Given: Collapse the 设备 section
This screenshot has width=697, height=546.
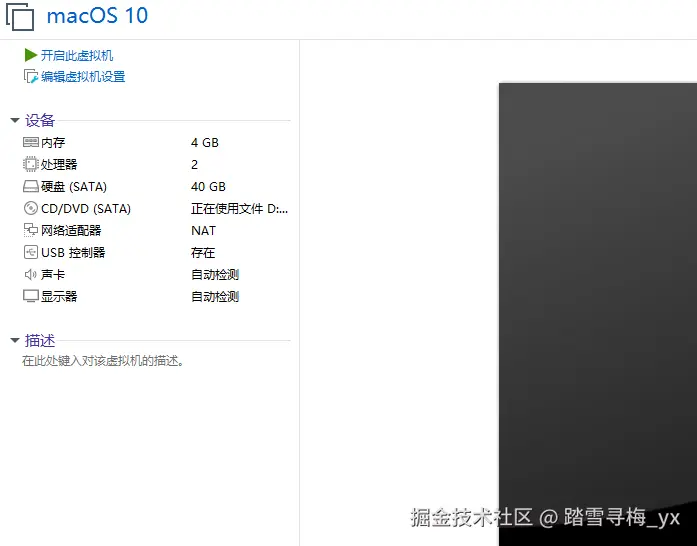Looking at the screenshot, I should click(x=15, y=120).
